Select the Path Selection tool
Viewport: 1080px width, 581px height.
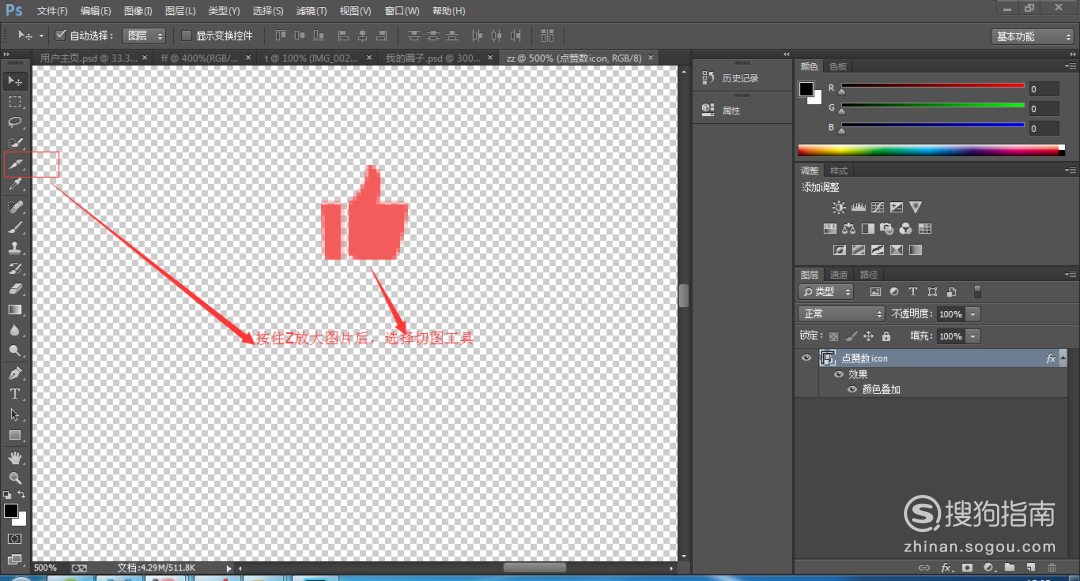tap(15, 414)
